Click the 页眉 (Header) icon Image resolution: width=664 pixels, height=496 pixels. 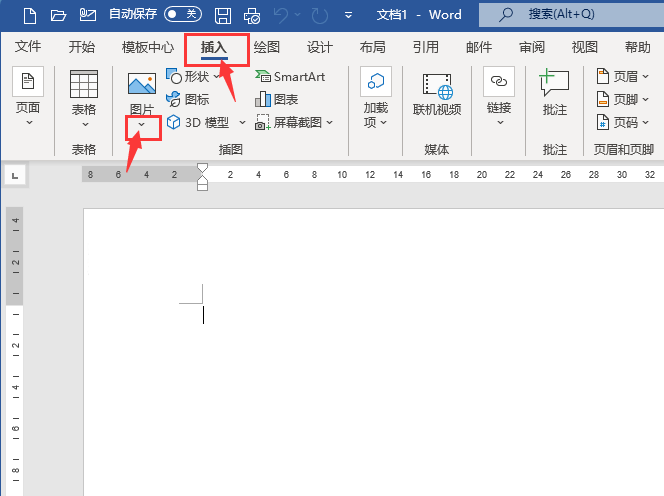(603, 76)
